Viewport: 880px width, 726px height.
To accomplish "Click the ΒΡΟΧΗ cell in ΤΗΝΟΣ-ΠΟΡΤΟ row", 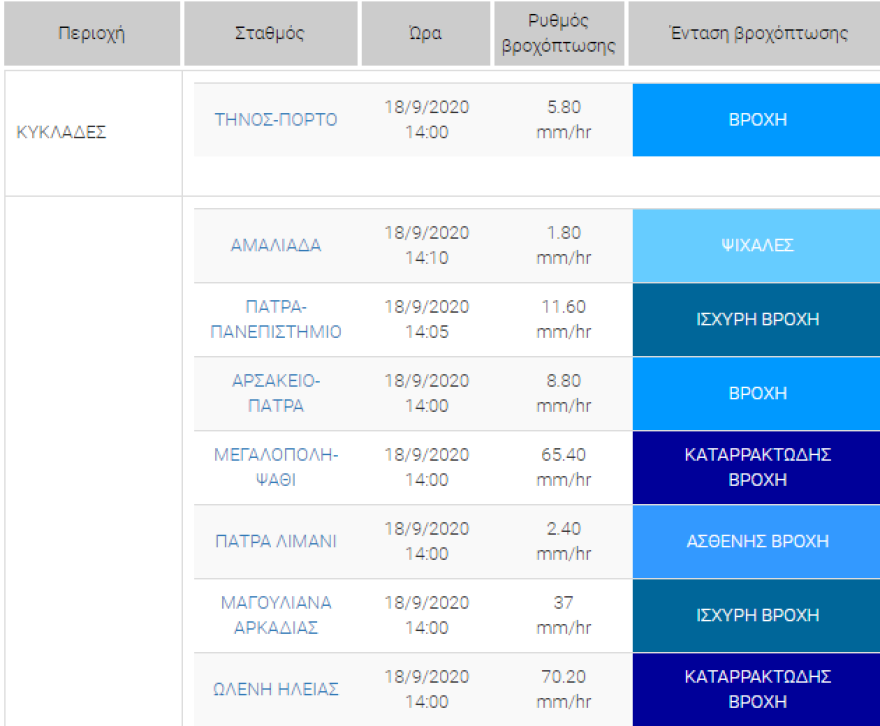I will click(x=757, y=120).
